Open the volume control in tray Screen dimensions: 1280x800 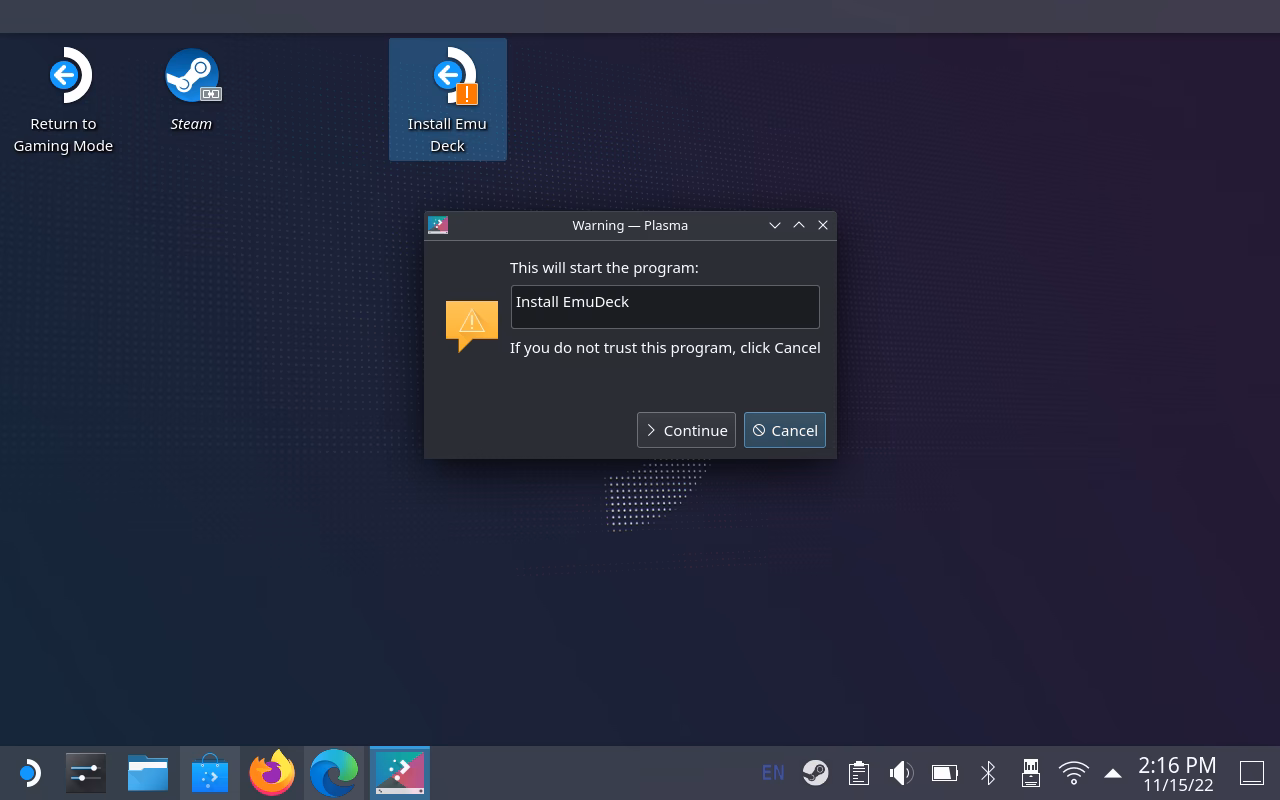point(901,773)
